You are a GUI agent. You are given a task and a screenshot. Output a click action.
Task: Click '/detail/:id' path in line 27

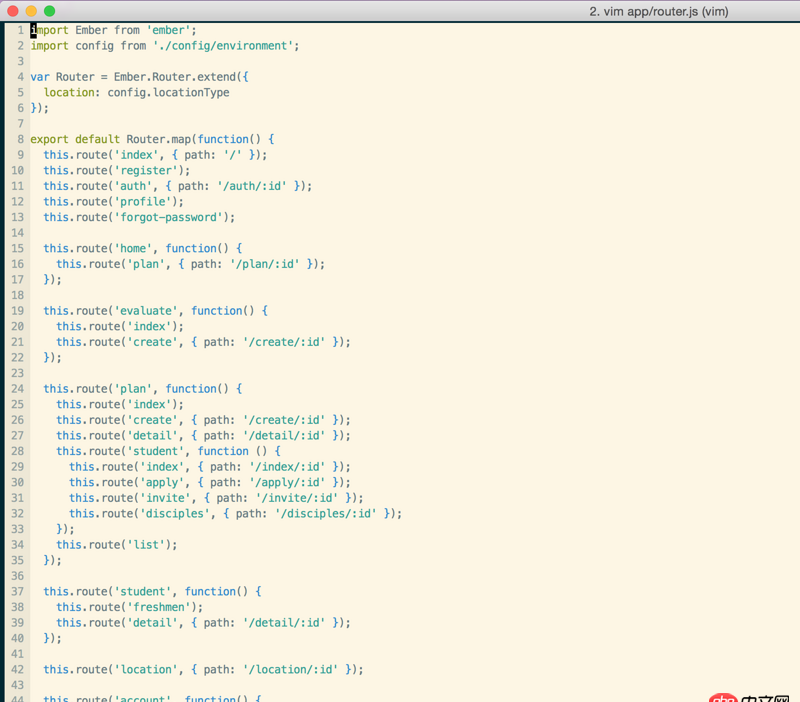(284, 436)
